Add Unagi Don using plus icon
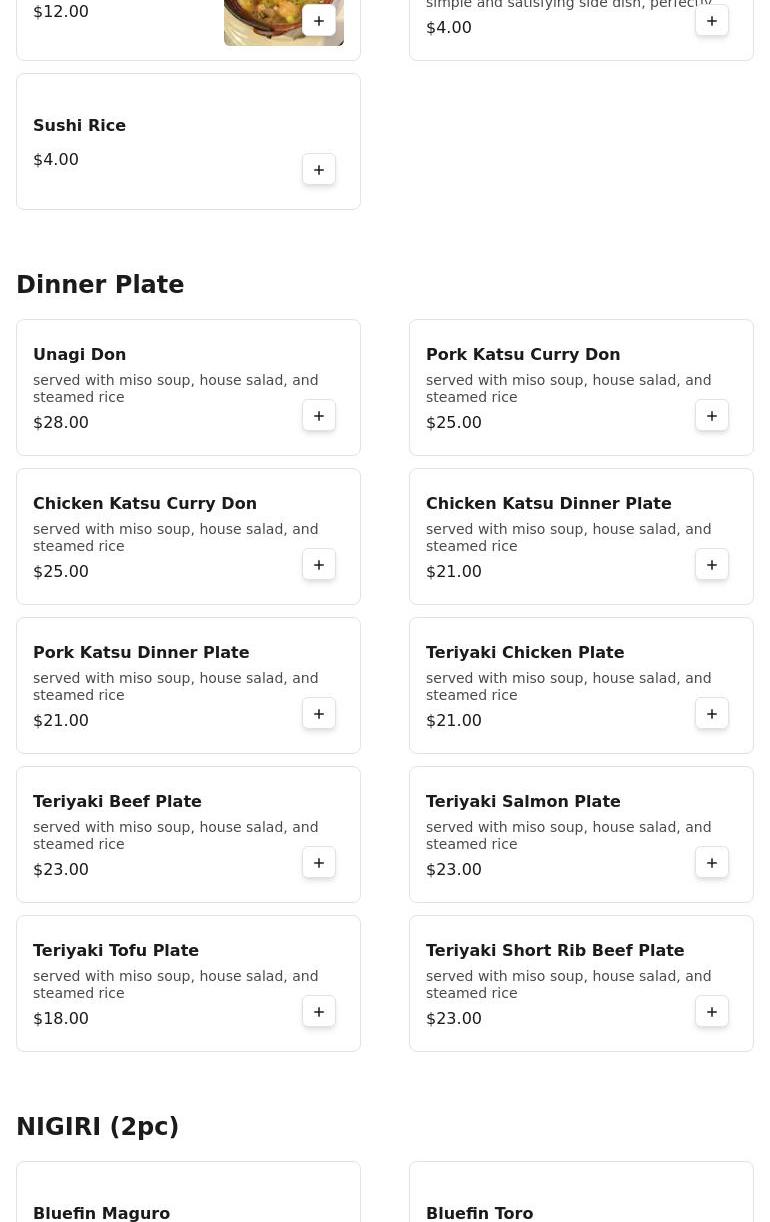Screen dimensions: 770x1222 tap(319, 416)
